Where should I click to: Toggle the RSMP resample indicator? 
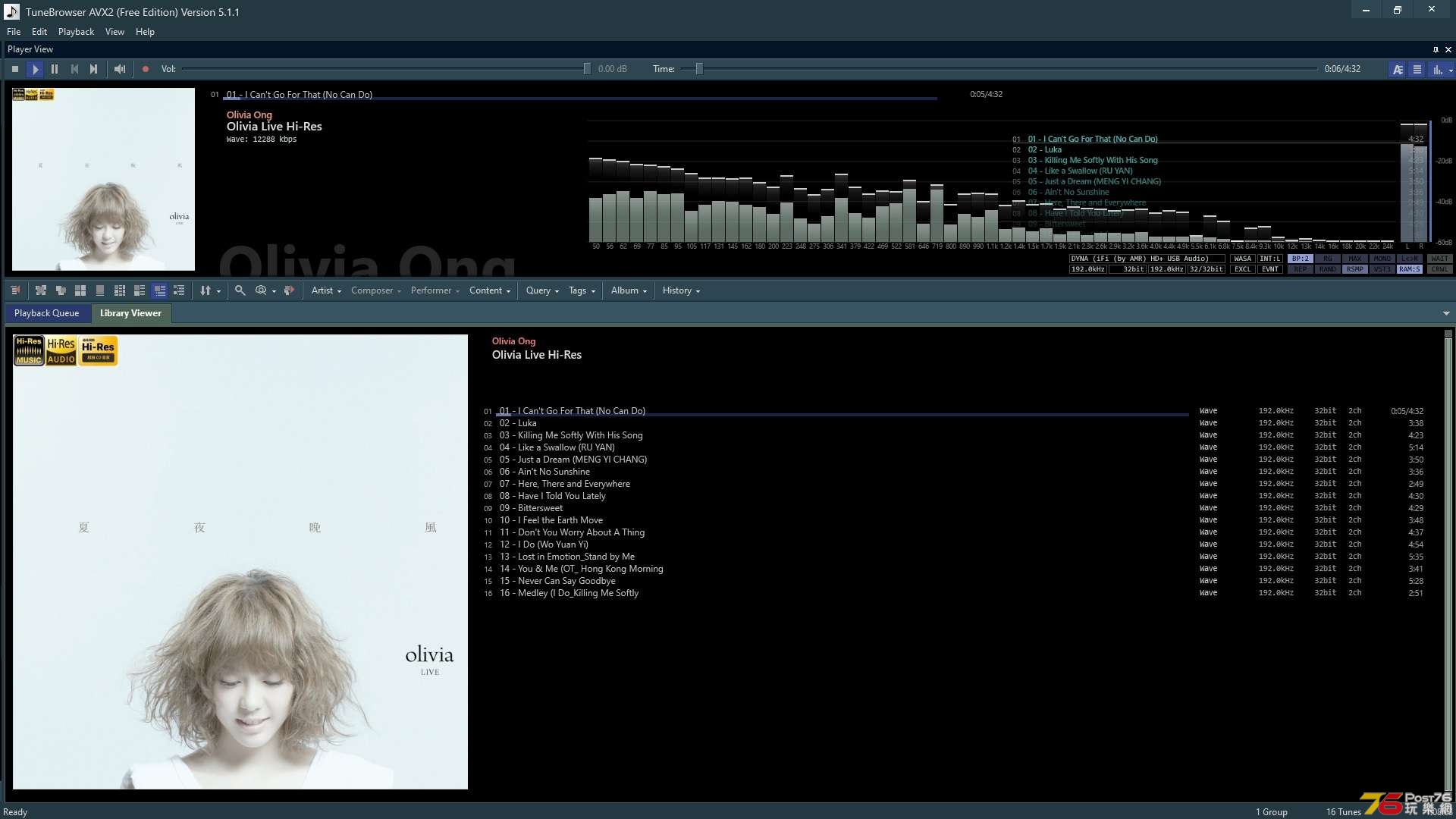point(1354,269)
